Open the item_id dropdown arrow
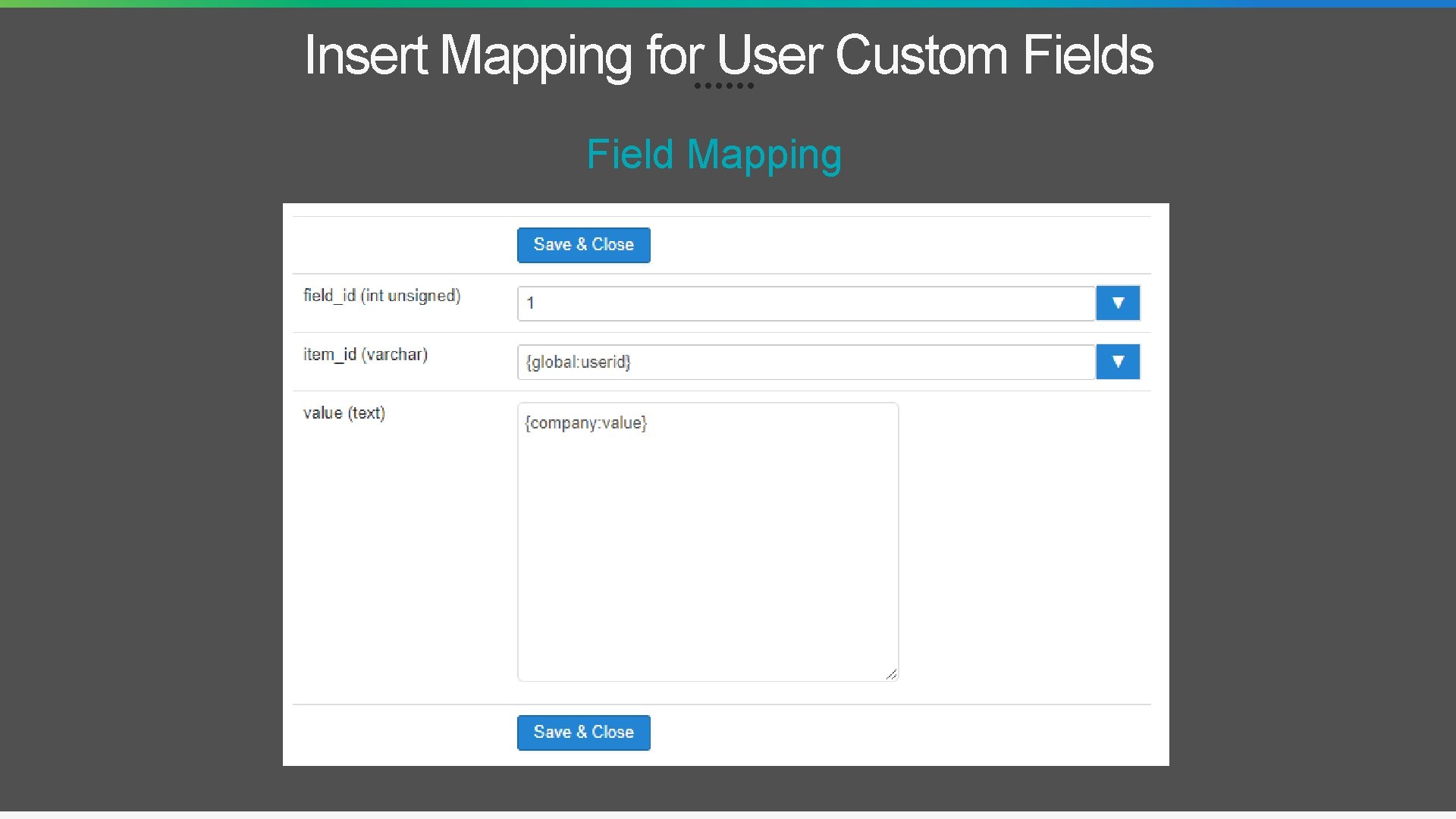This screenshot has height=819, width=1456. point(1118,362)
